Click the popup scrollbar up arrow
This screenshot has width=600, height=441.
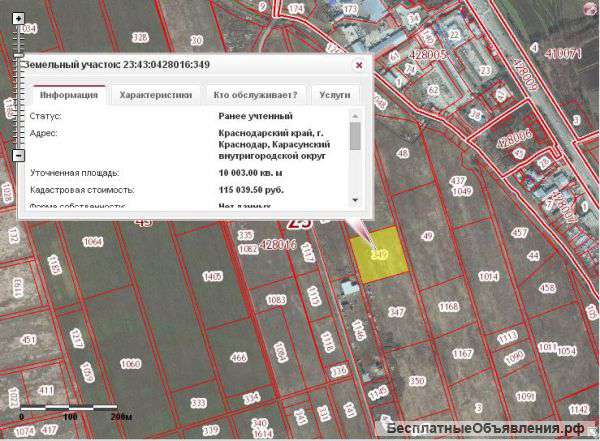point(355,117)
